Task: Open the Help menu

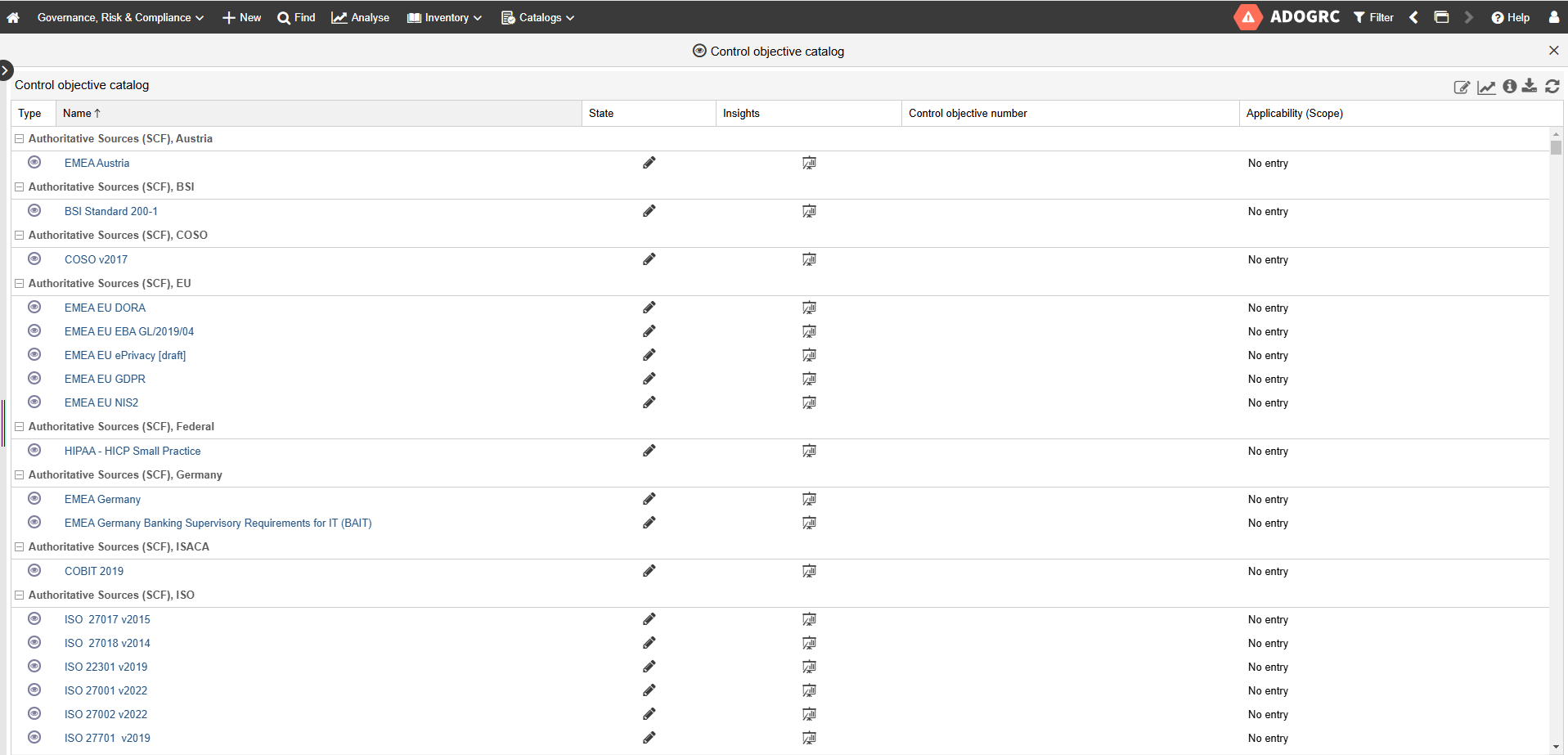Action: click(1511, 17)
